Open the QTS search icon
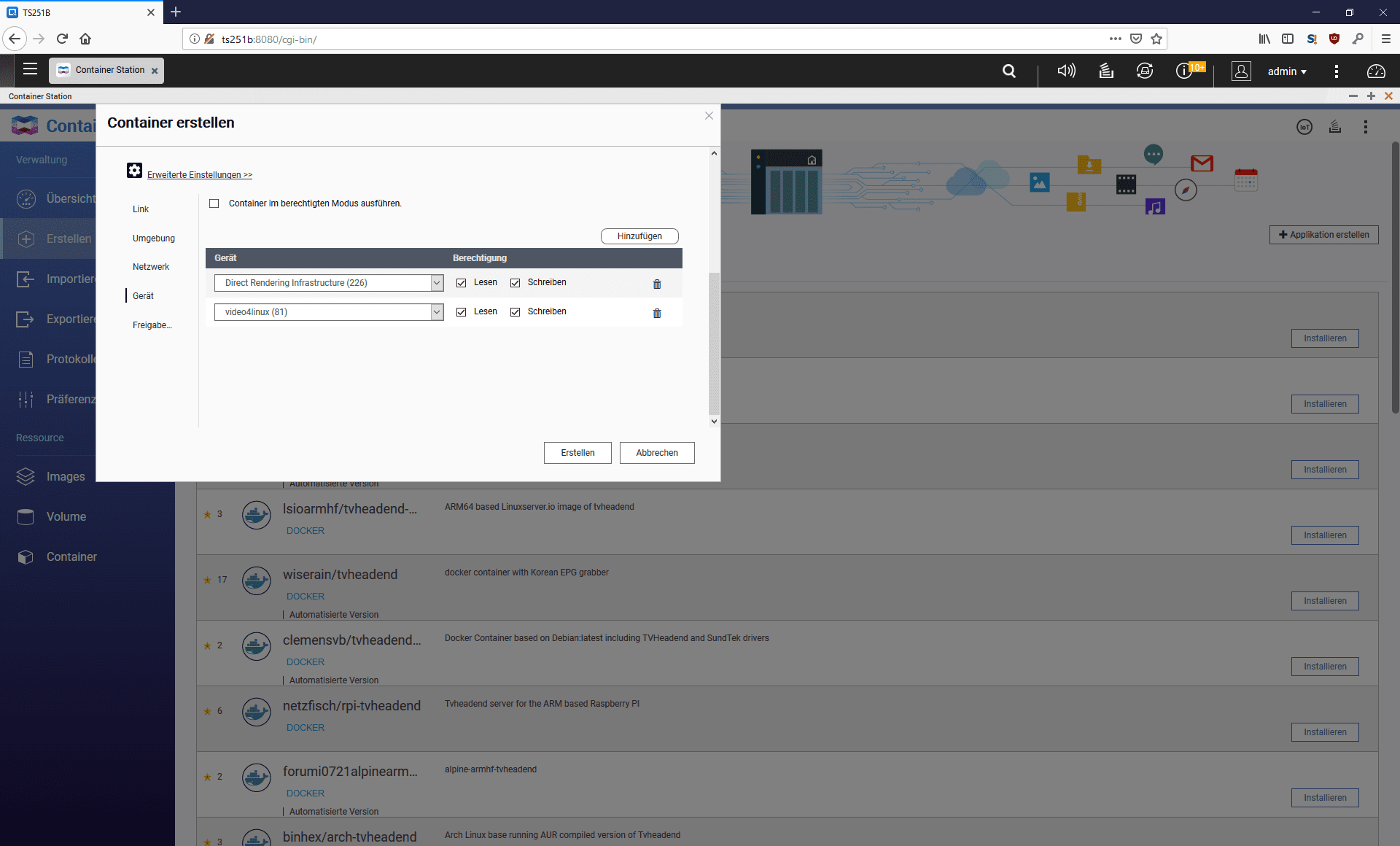The width and height of the screenshot is (1400, 846). [x=1009, y=71]
